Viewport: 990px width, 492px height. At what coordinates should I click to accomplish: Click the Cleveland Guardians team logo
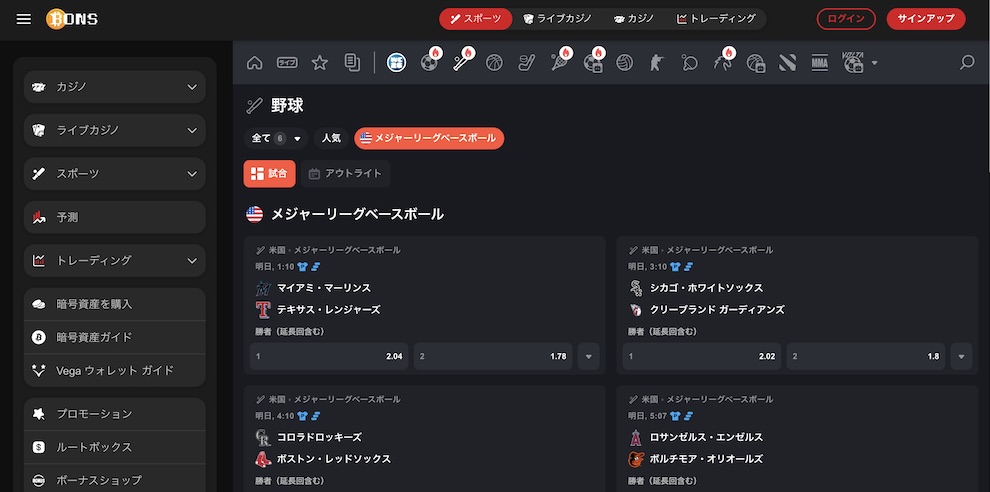coord(636,309)
